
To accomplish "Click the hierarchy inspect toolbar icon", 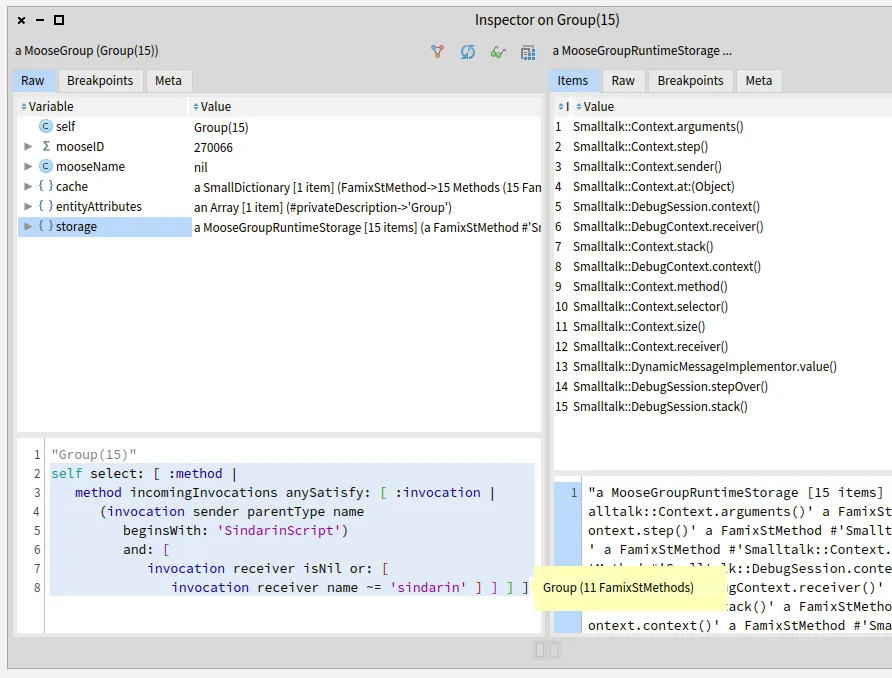I will pos(437,52).
